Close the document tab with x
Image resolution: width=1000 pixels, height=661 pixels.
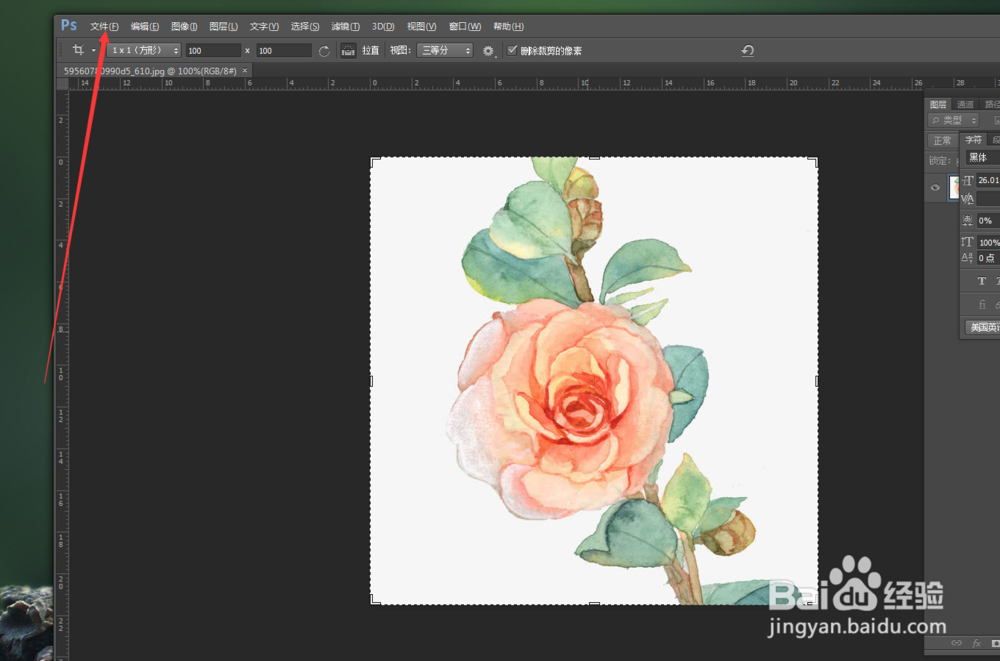click(x=245, y=71)
